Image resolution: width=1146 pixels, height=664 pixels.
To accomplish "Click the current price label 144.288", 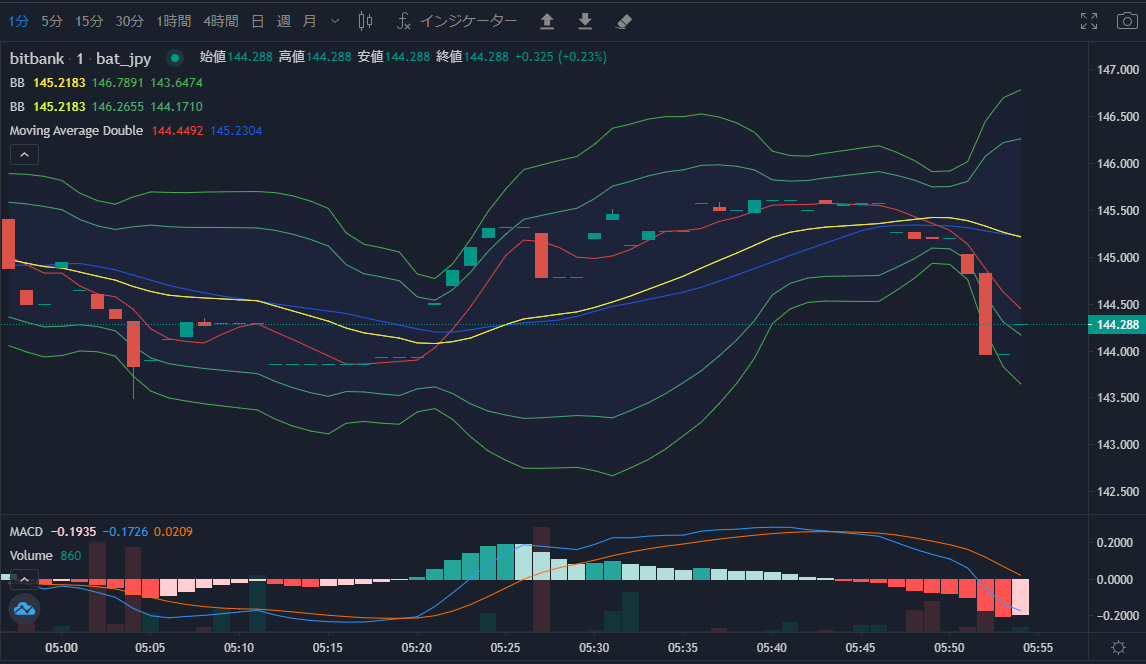I will pyautogui.click(x=1117, y=324).
